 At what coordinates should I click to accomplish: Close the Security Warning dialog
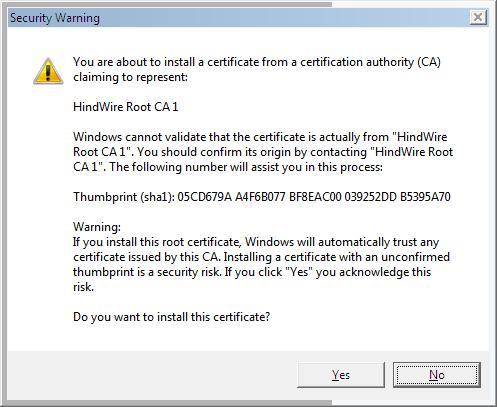point(478,17)
